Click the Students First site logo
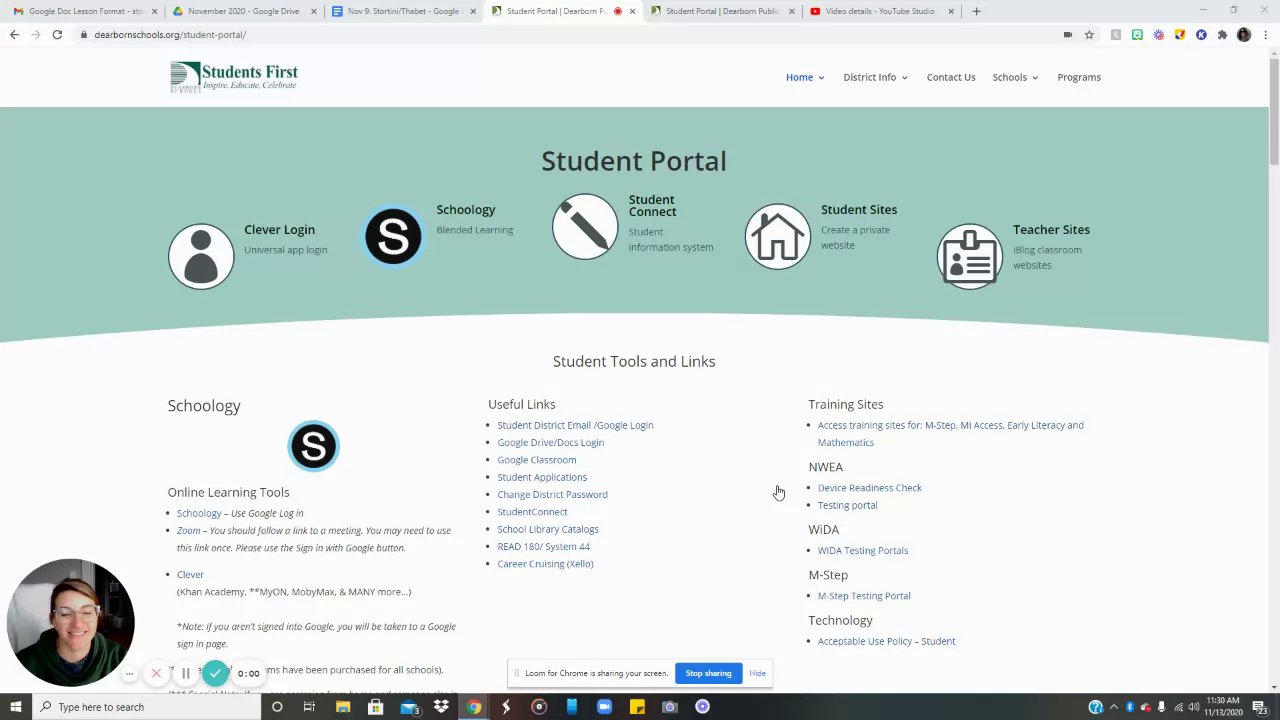This screenshot has height=720, width=1280. click(x=234, y=76)
